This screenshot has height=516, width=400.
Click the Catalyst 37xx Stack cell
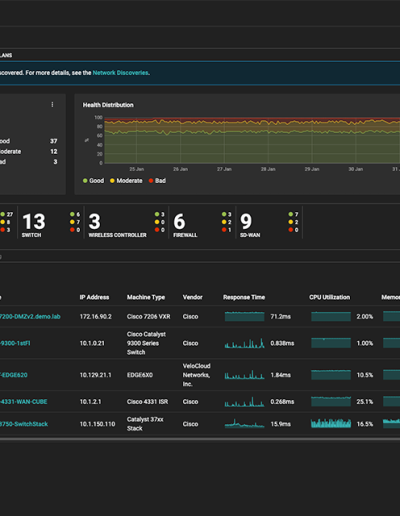tap(145, 424)
